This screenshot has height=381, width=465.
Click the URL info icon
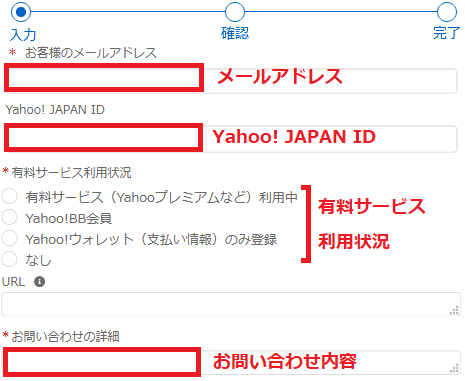(x=39, y=282)
